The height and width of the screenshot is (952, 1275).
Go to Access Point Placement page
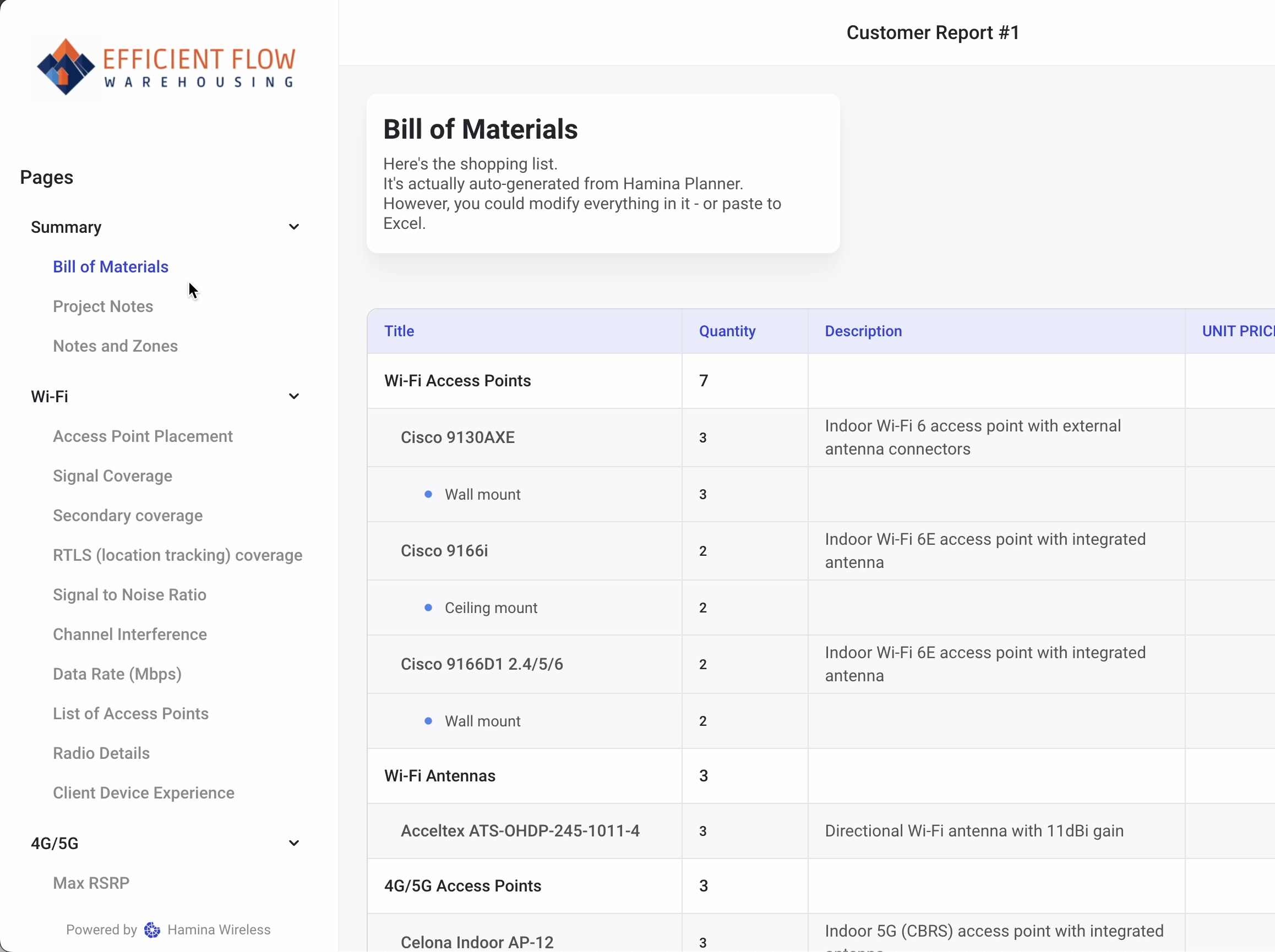click(143, 436)
